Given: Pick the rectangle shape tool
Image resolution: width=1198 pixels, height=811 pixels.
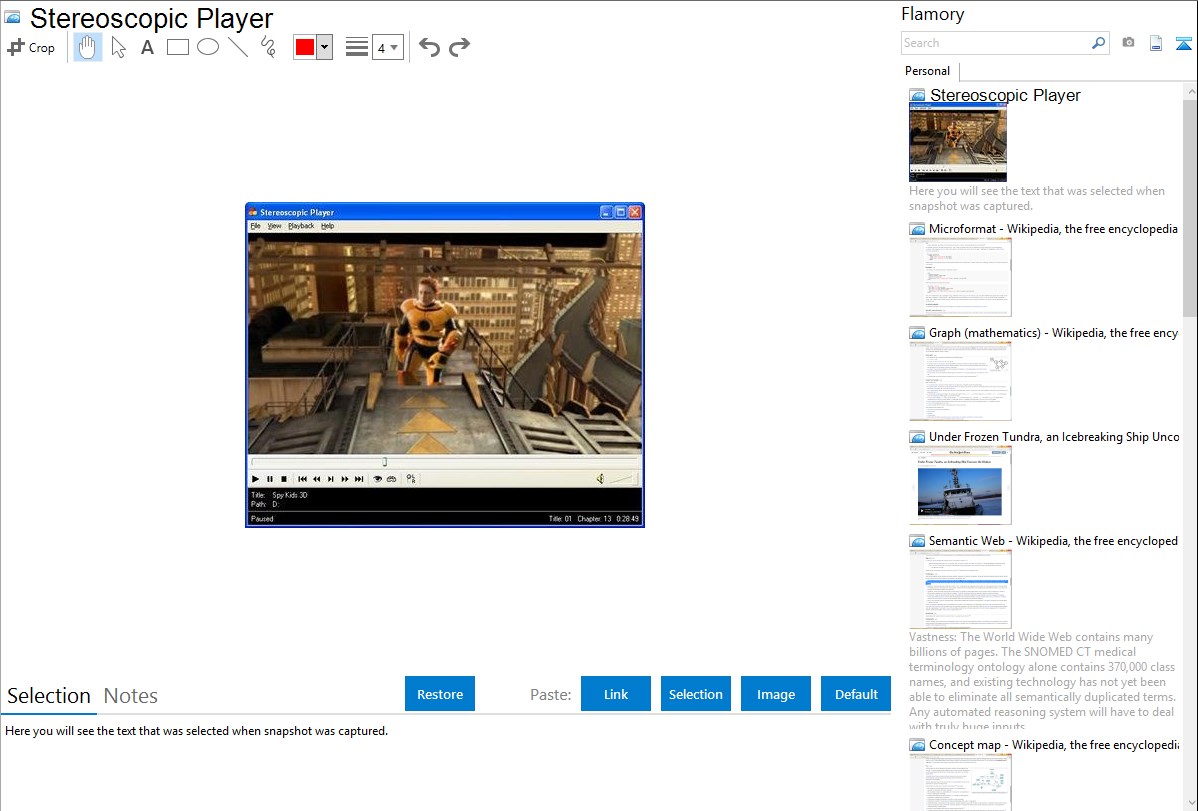Looking at the screenshot, I should click(178, 47).
